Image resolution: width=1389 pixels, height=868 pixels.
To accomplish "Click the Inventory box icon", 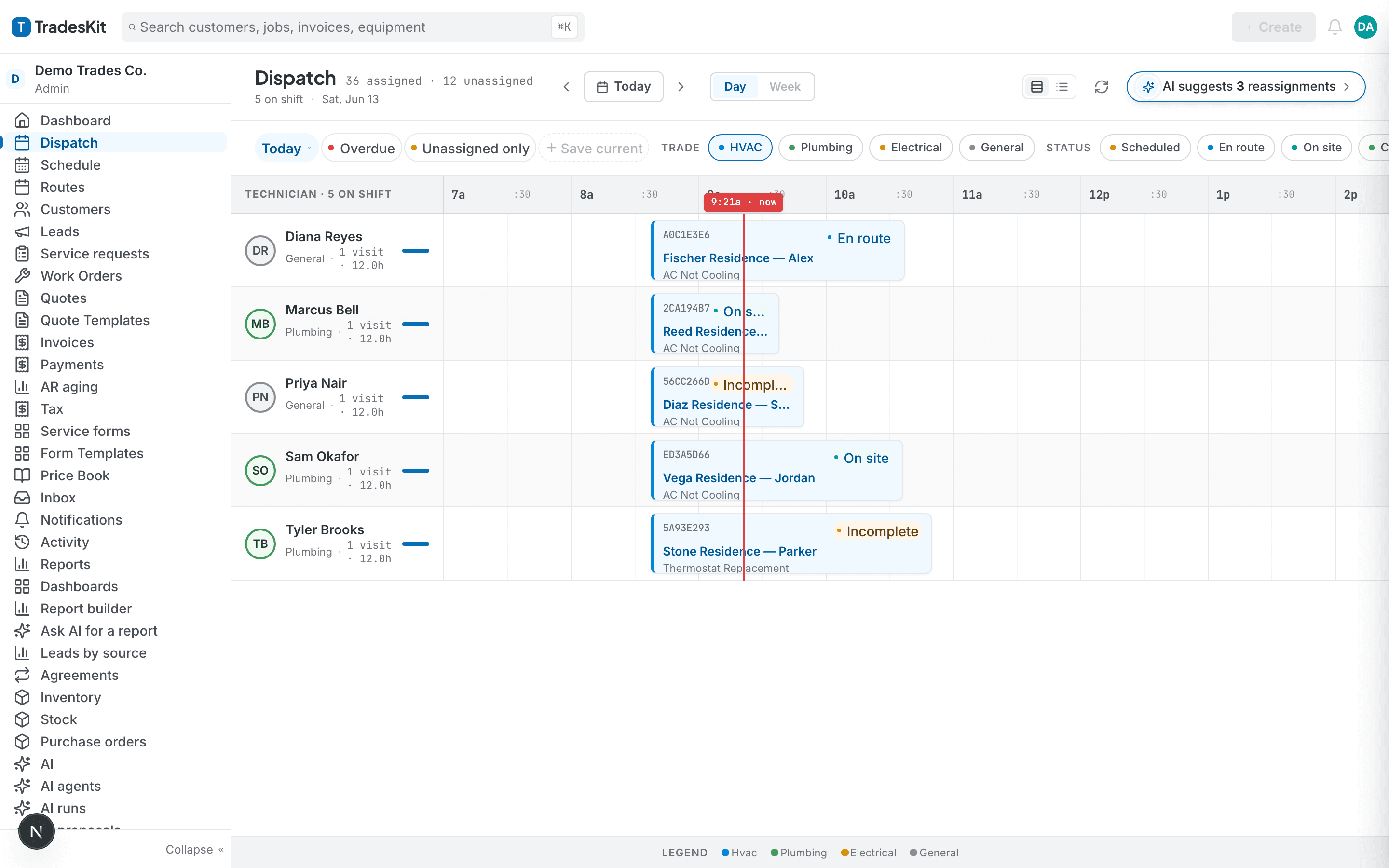I will coord(22,697).
